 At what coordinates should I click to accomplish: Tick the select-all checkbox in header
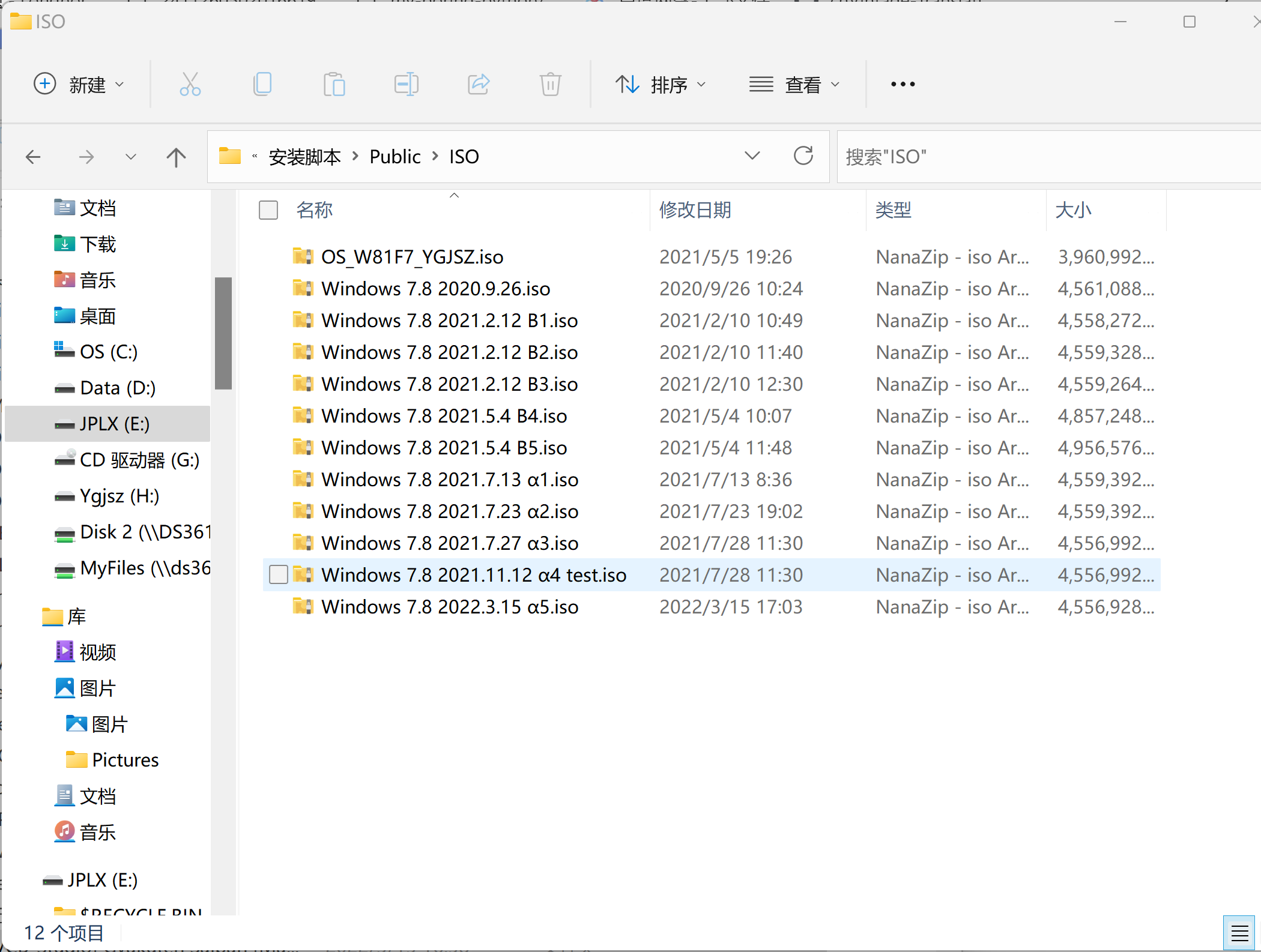(x=268, y=210)
